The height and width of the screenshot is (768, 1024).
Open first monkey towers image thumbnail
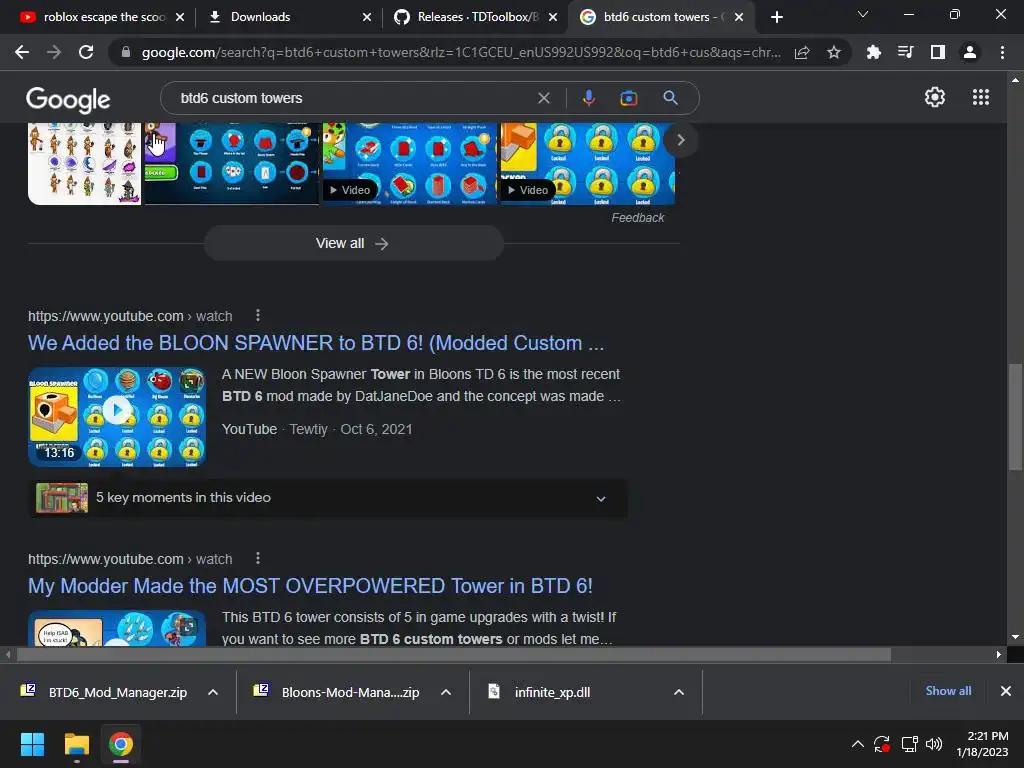(x=84, y=163)
